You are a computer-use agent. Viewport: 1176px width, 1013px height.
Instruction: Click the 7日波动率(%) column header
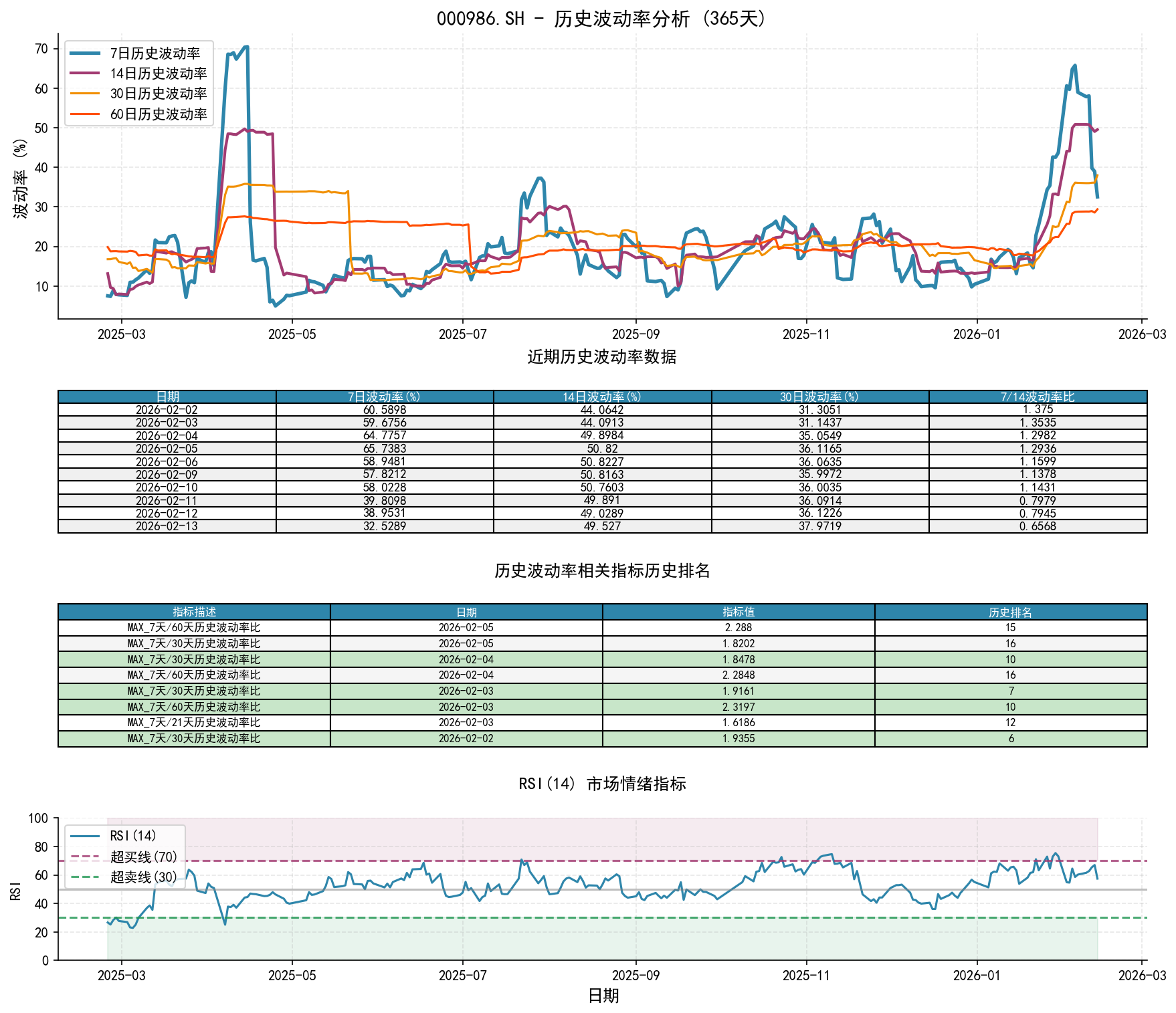(x=384, y=397)
